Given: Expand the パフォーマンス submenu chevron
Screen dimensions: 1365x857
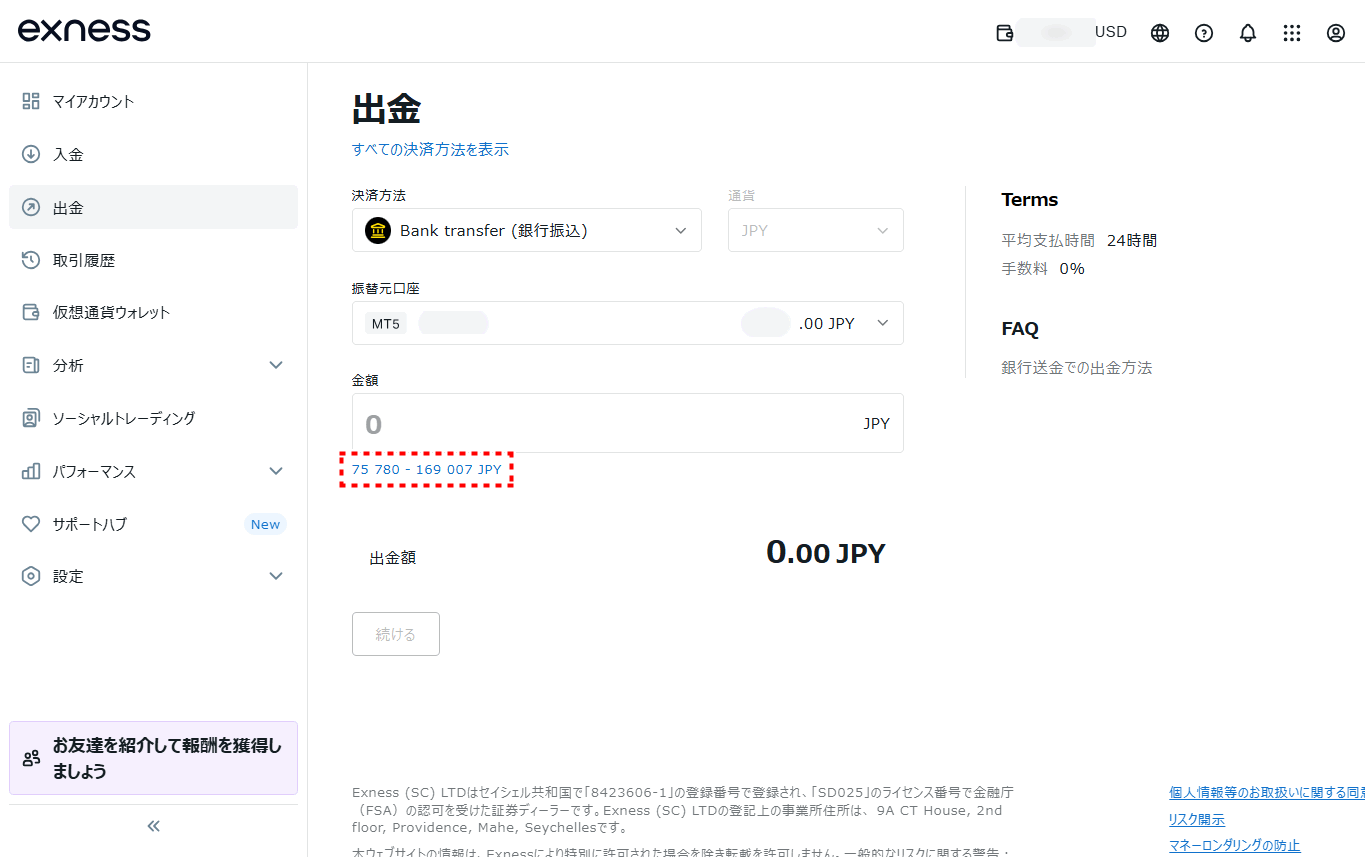Looking at the screenshot, I should tap(277, 471).
